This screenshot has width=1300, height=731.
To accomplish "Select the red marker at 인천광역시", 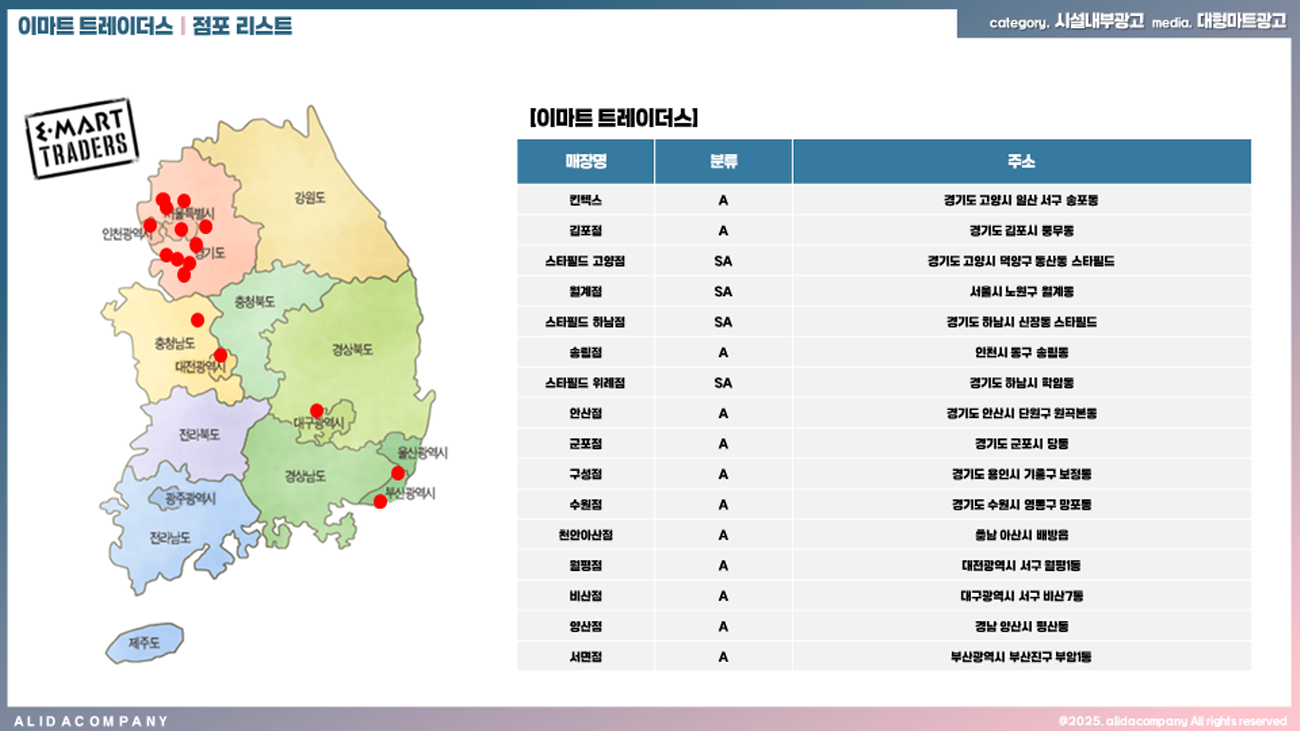I will tap(150, 225).
